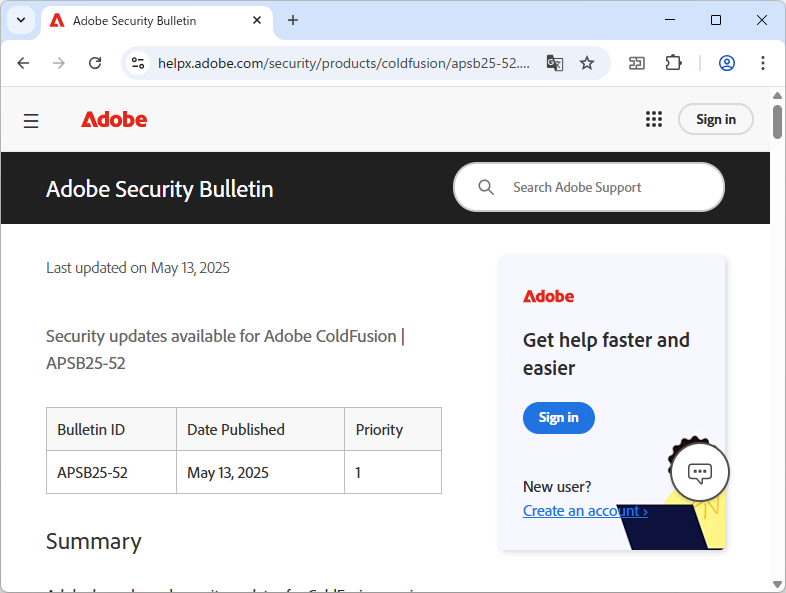Viewport: 786px width, 593px height.
Task: Select the Adobe Security Bulletin tab
Action: pos(150,20)
